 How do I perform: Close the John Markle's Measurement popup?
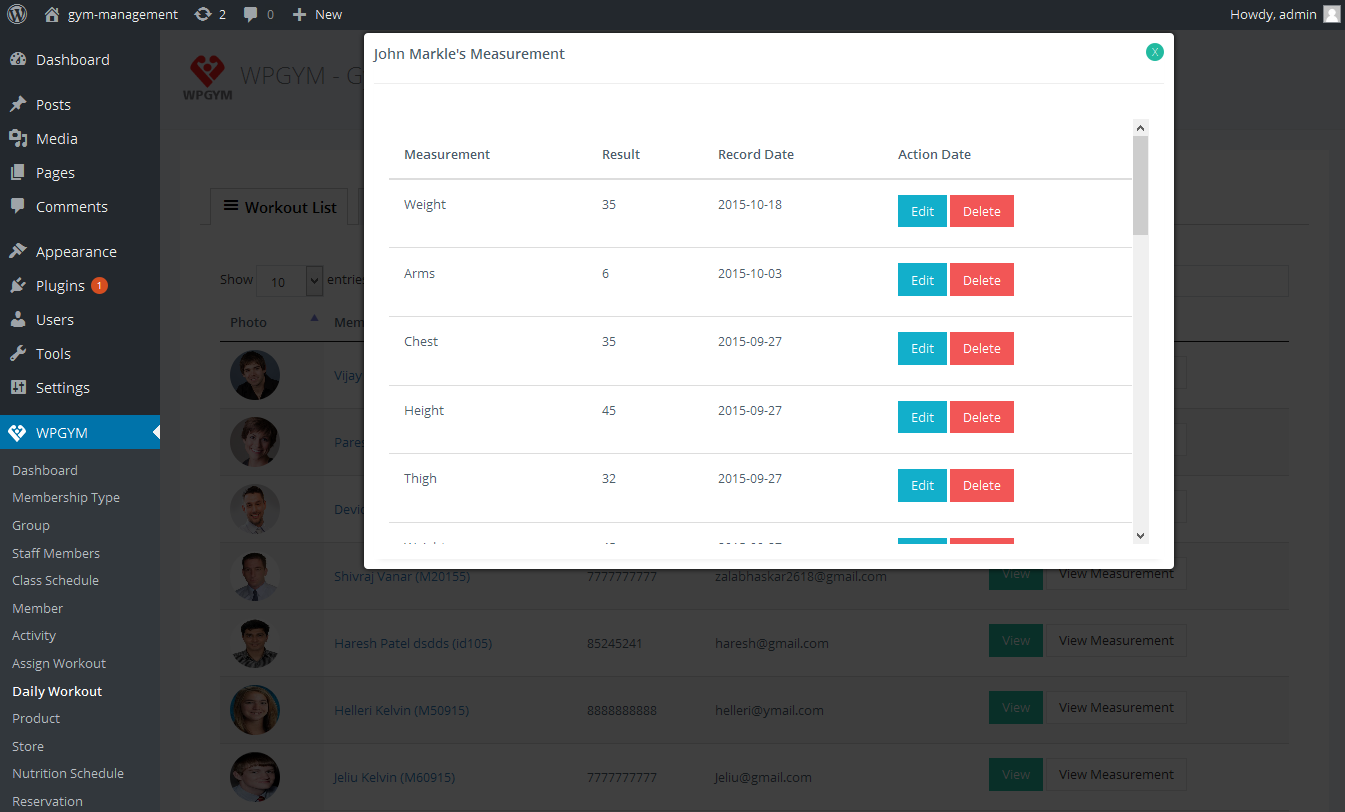coord(1155,52)
